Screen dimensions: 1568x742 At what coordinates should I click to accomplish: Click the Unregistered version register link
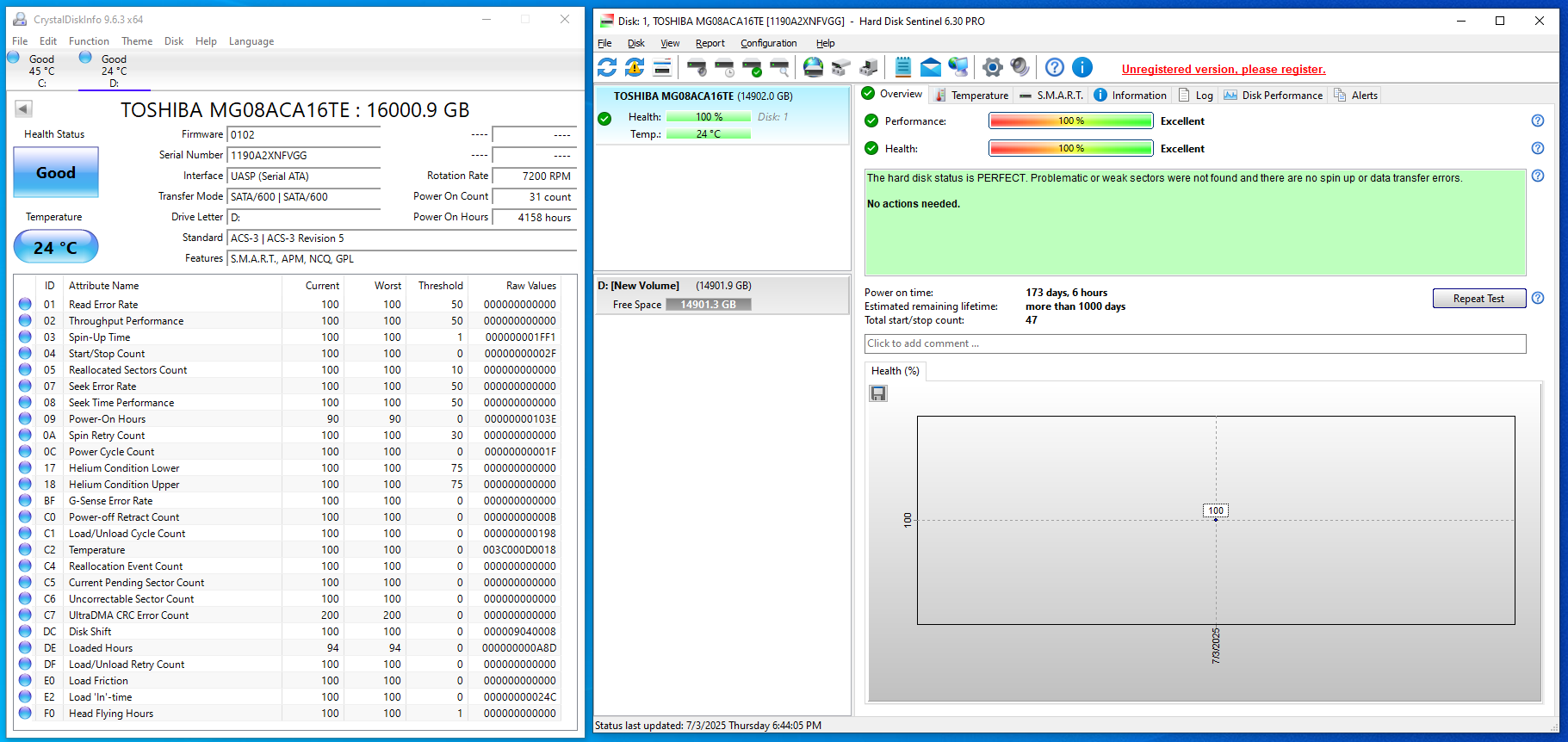click(x=1224, y=69)
